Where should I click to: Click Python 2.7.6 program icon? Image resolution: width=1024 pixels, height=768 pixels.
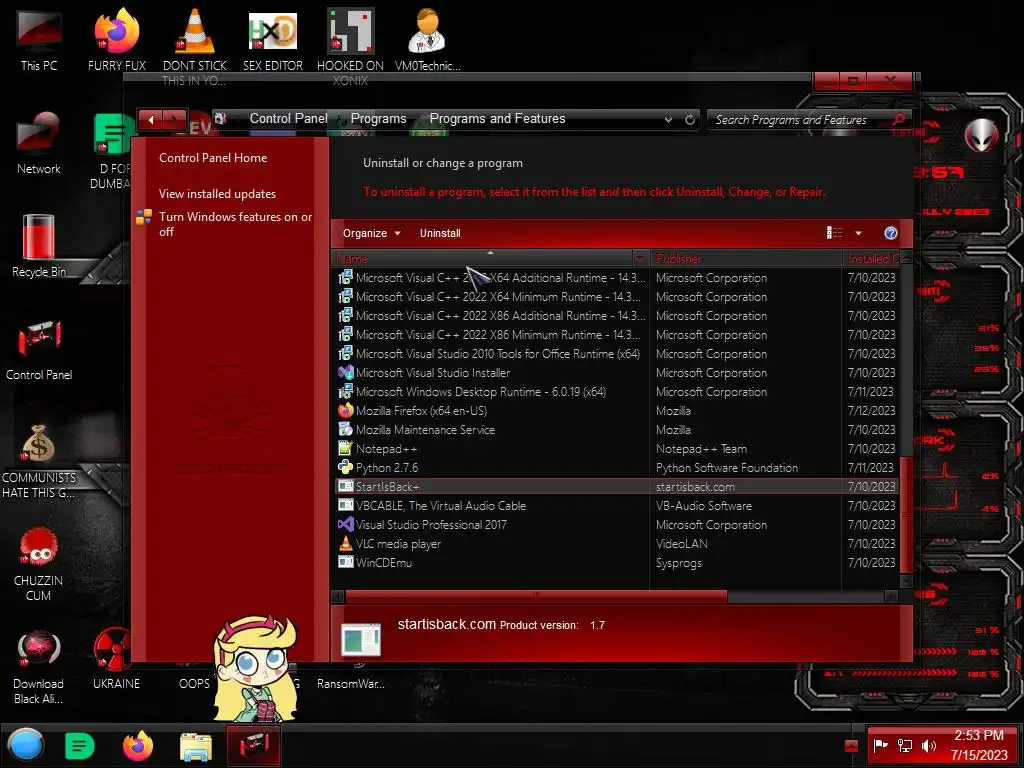345,468
